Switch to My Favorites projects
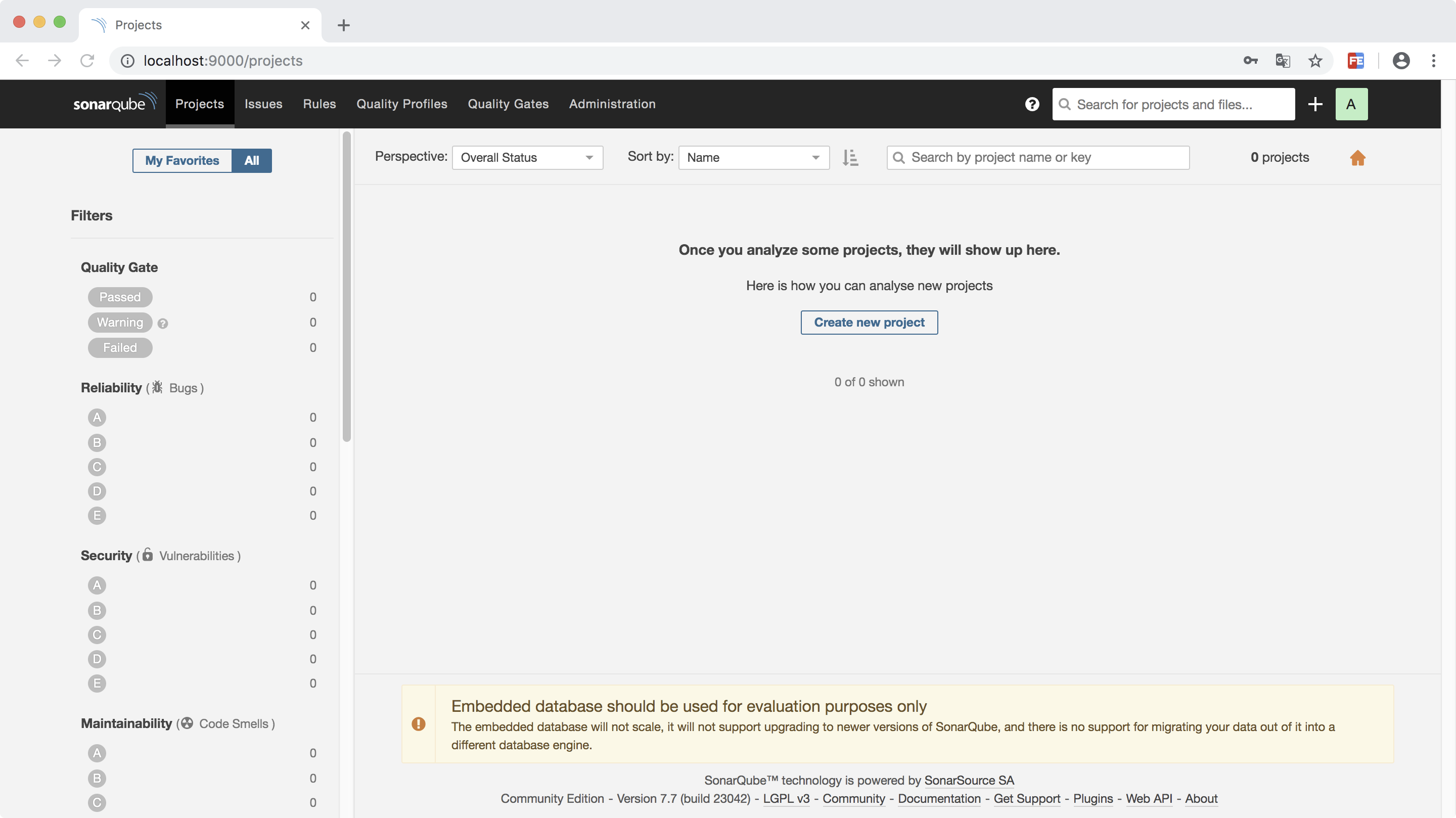Image resolution: width=1456 pixels, height=818 pixels. pos(182,161)
